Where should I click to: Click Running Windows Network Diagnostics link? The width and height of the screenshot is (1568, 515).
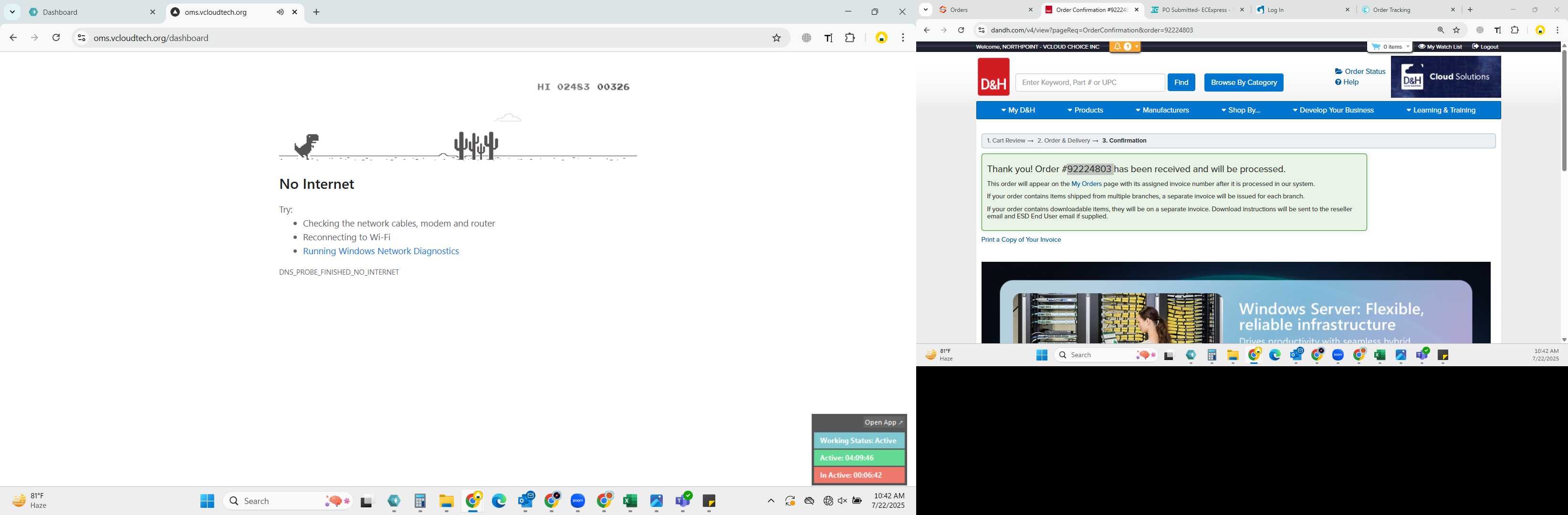click(x=381, y=251)
